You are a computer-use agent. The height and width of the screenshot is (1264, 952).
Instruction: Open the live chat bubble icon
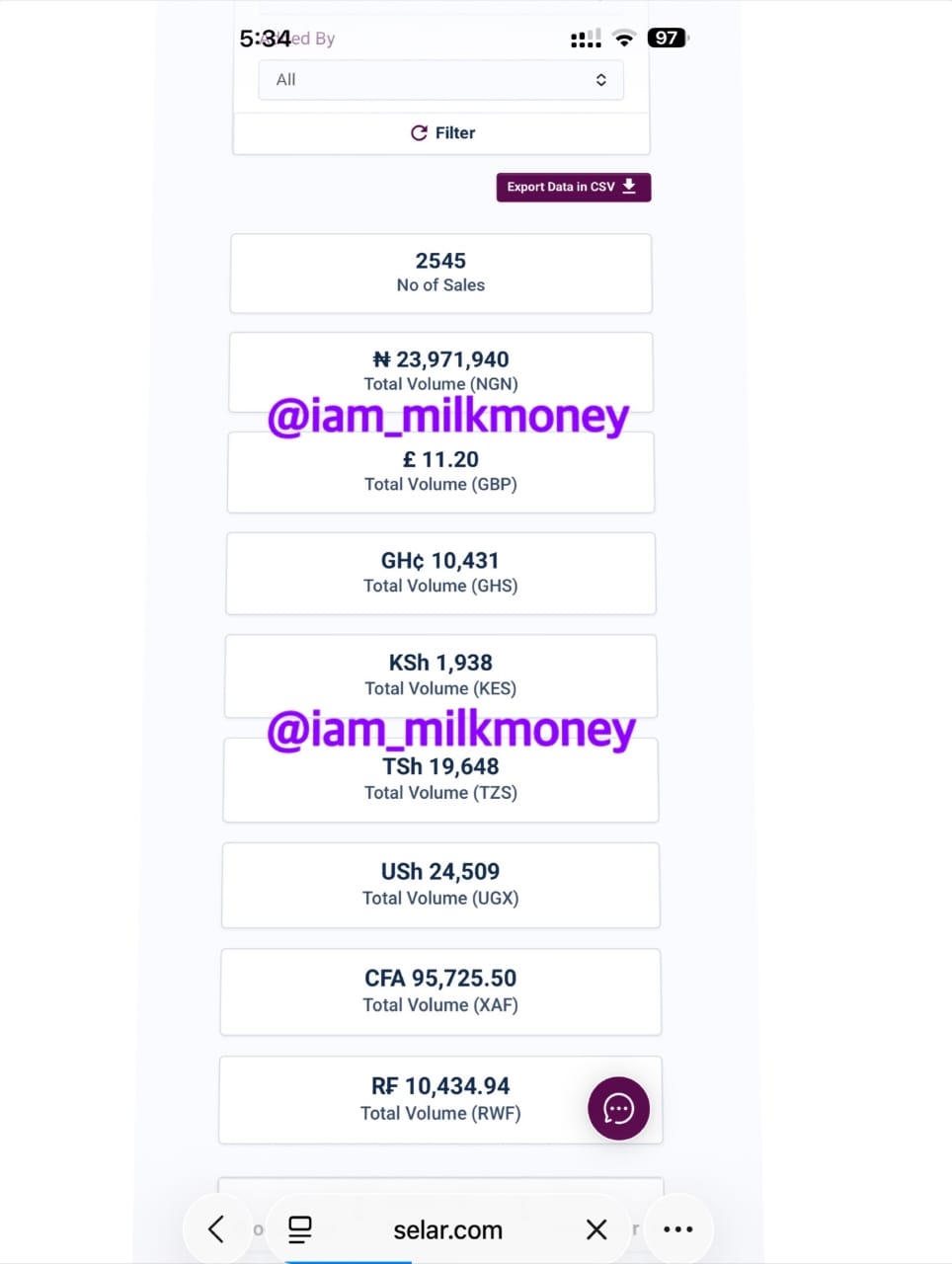(x=618, y=1108)
